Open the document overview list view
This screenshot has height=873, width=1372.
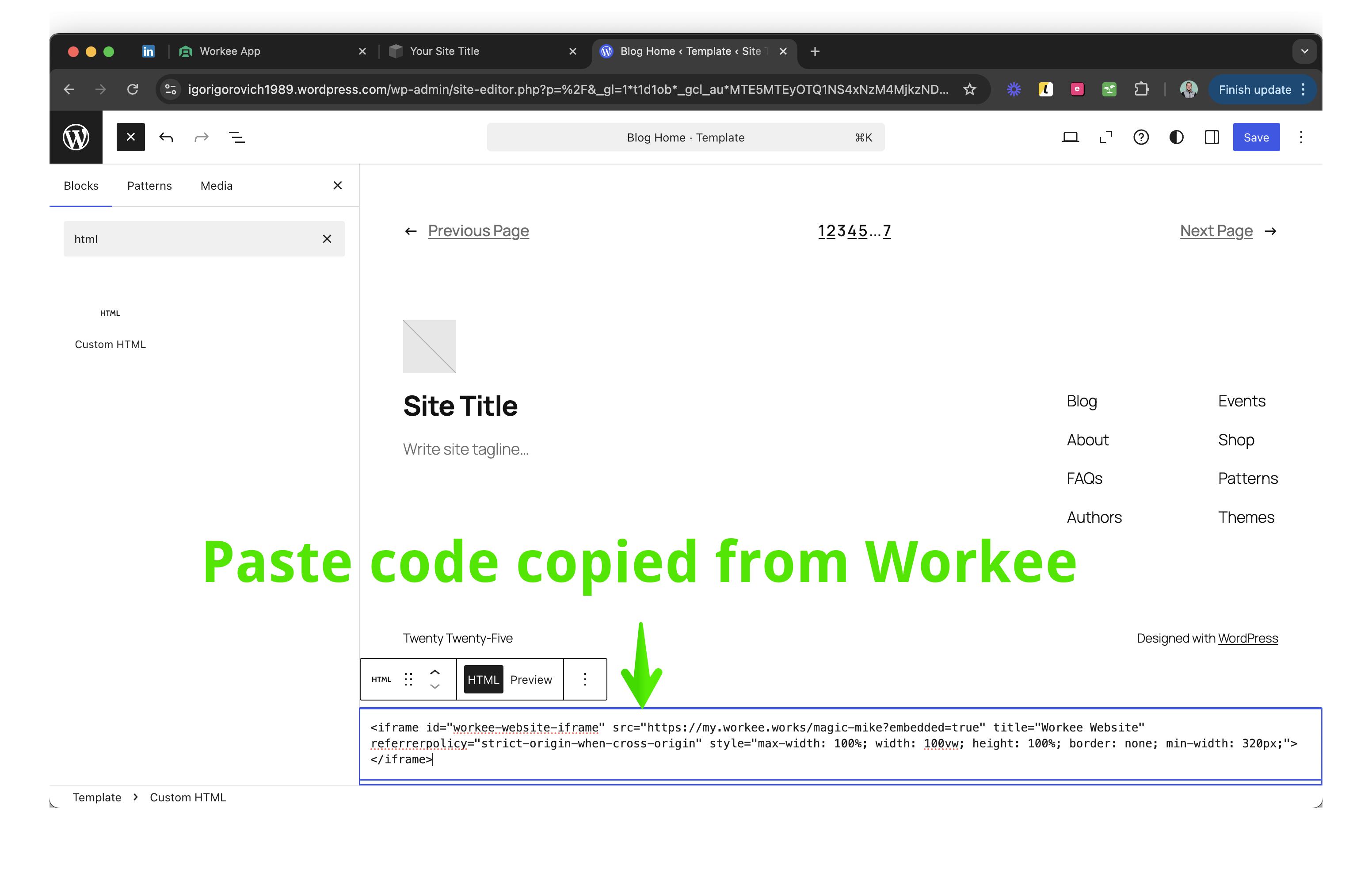236,138
